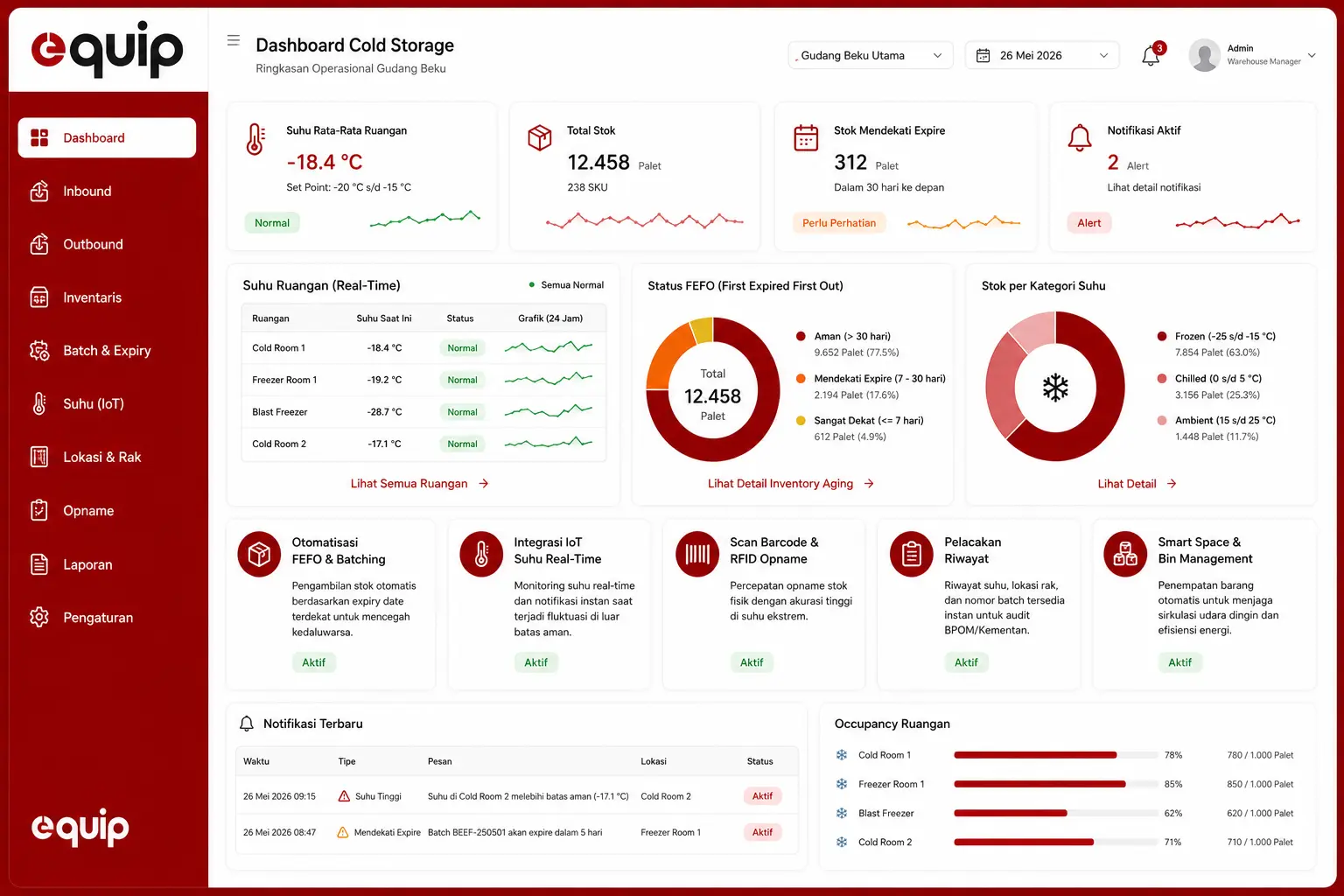The width and height of the screenshot is (1344, 896).
Task: Click the calendar icon in date picker
Action: pos(983,55)
